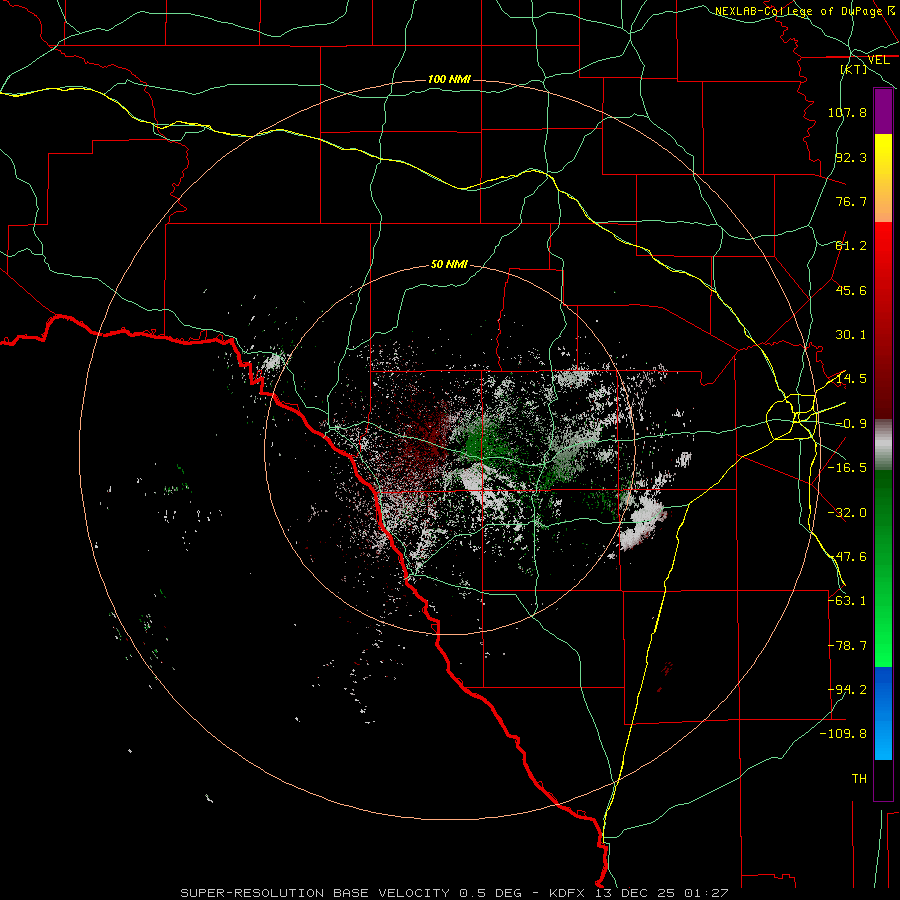Screen dimensions: 900x900
Task: Click the 14.5 scale label
Action: point(851,379)
